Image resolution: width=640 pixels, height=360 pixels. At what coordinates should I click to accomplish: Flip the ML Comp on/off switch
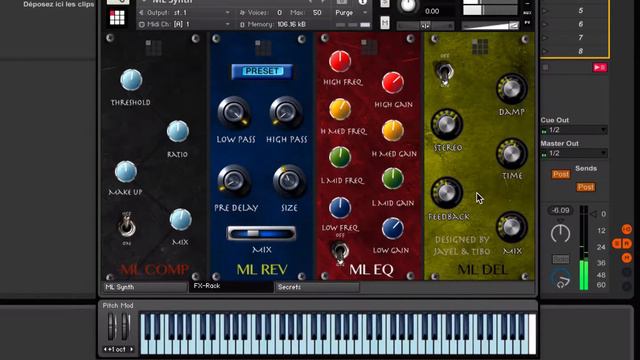click(x=127, y=227)
